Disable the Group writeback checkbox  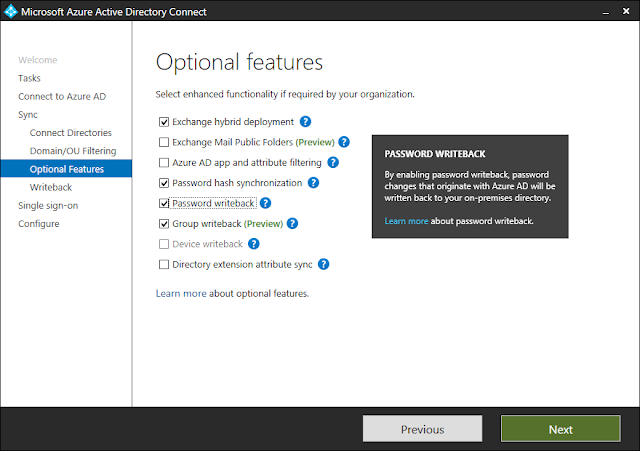164,223
